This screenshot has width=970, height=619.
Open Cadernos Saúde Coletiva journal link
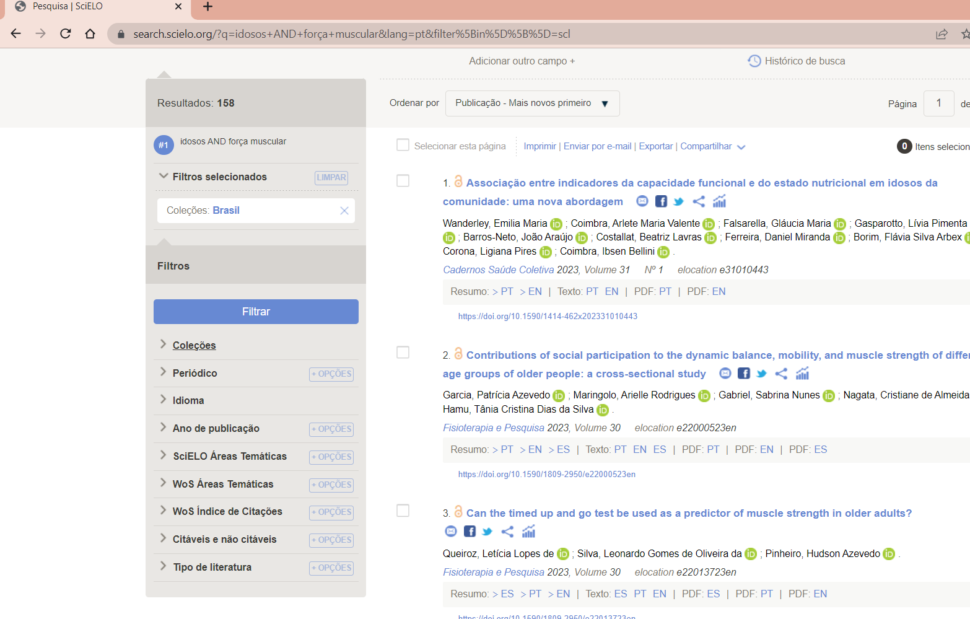tap(498, 270)
